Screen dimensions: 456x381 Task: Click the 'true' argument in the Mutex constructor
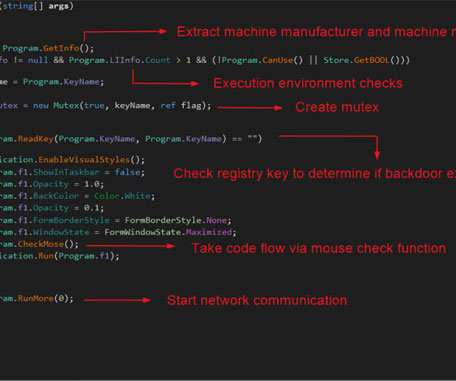[x=94, y=106]
